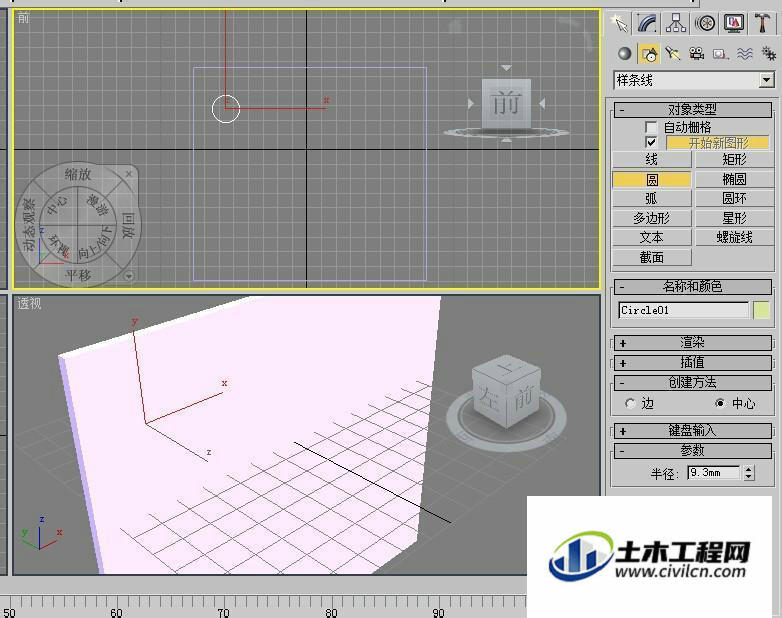Click the 半径 value field
The height and width of the screenshot is (618, 782).
coord(713,472)
